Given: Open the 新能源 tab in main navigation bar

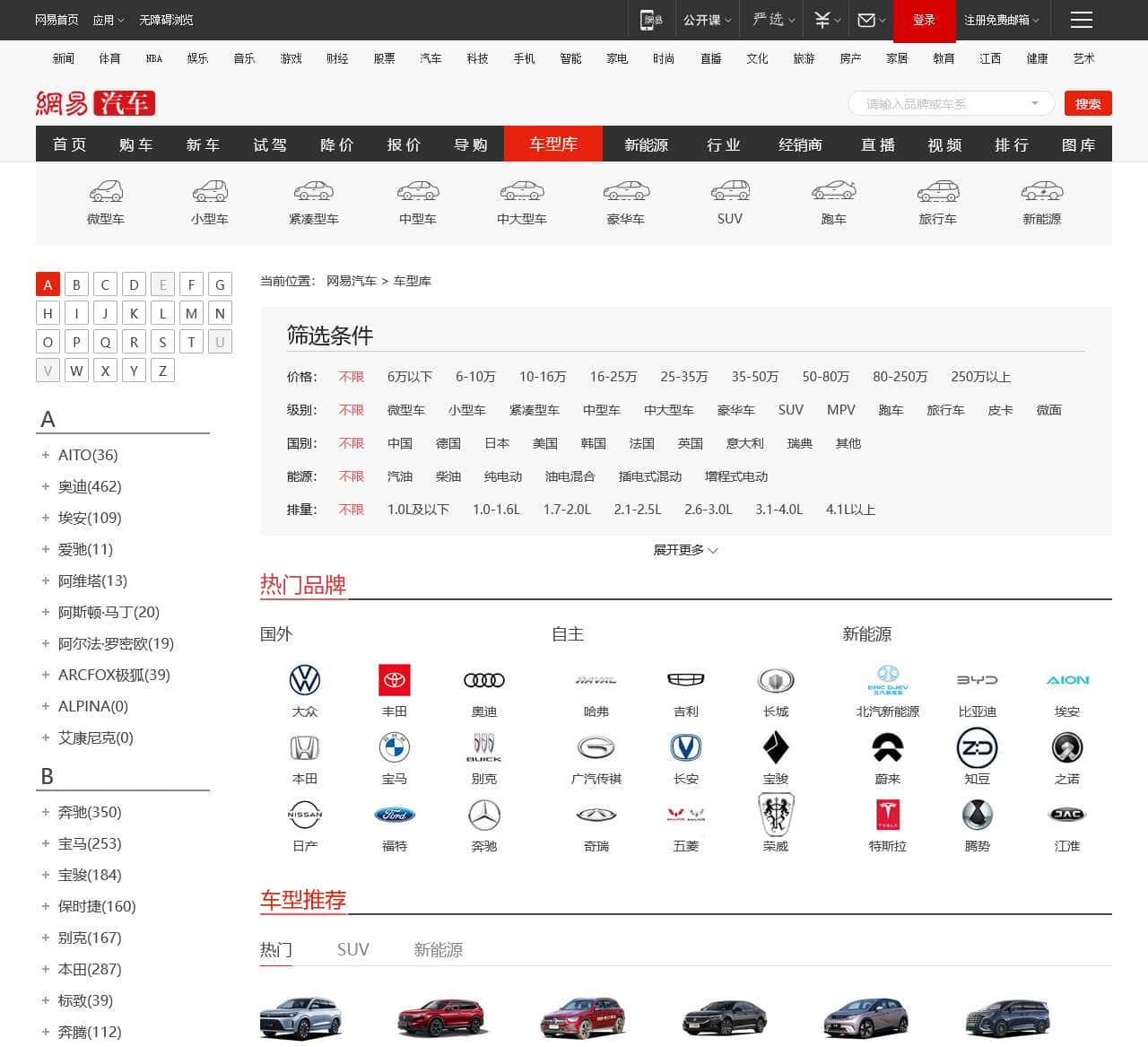Looking at the screenshot, I should (647, 144).
